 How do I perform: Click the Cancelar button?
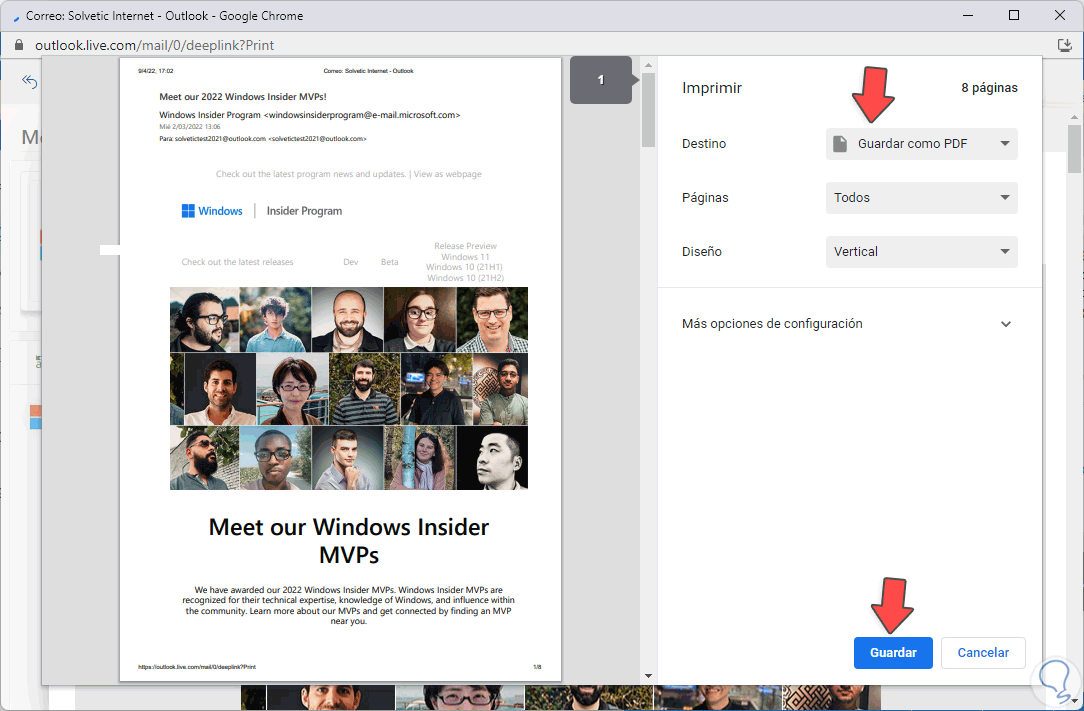pos(982,652)
